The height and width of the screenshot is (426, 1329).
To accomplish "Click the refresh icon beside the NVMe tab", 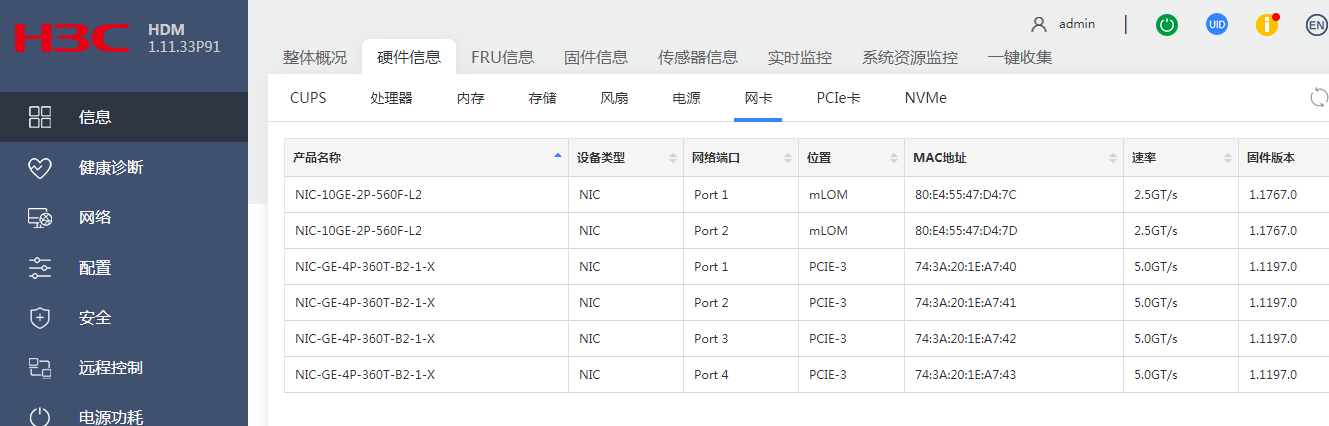I will 1319,97.
